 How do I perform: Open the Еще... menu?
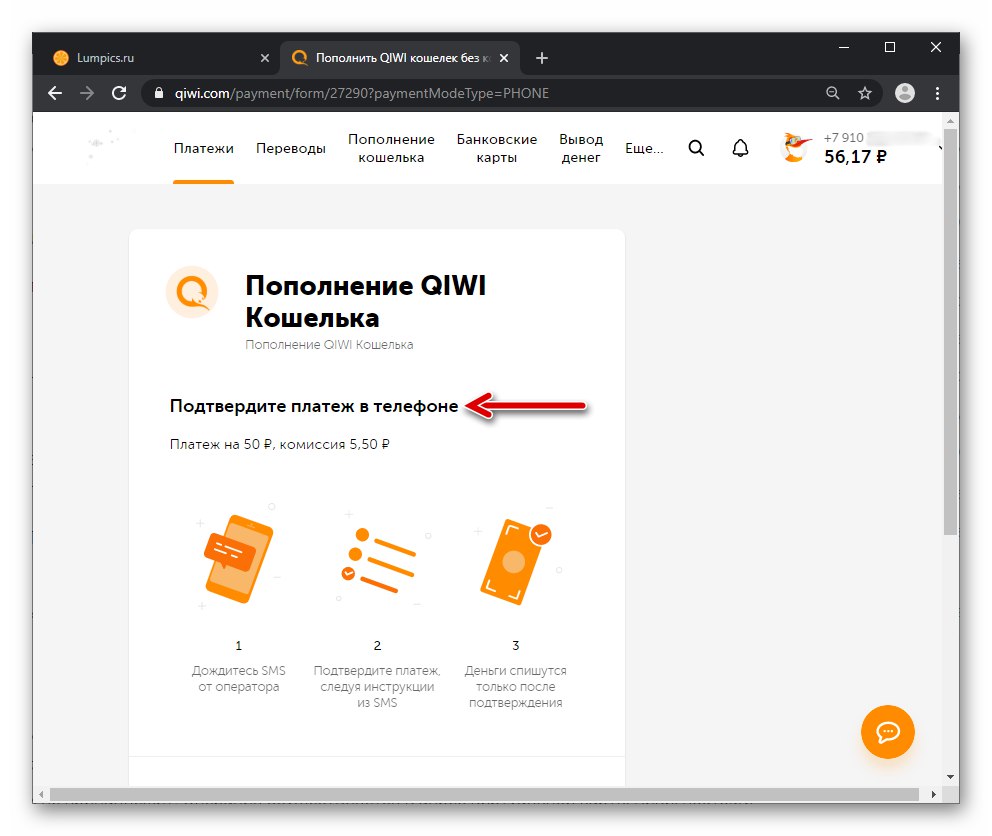click(x=643, y=147)
